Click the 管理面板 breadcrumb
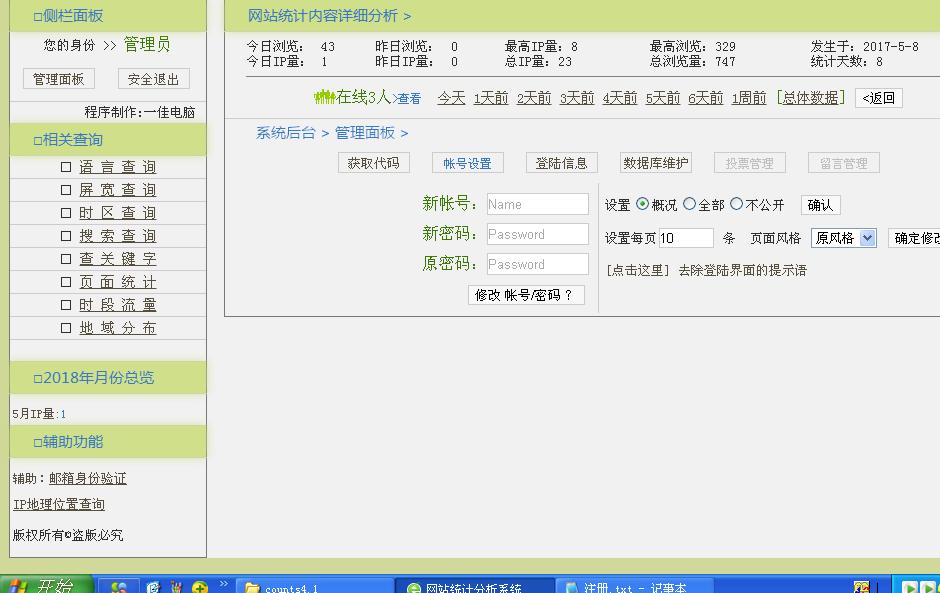This screenshot has height=593, width=940. [x=364, y=133]
